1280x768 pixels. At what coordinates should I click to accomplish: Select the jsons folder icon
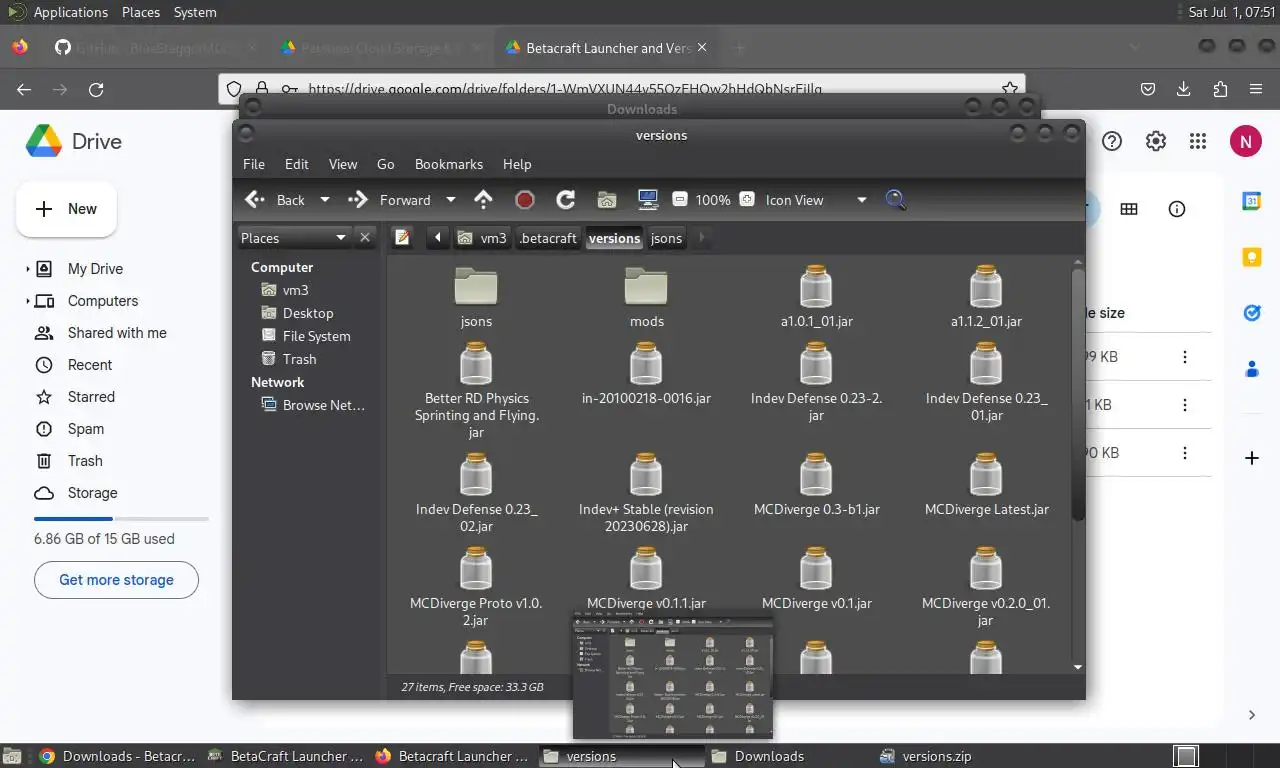click(476, 287)
